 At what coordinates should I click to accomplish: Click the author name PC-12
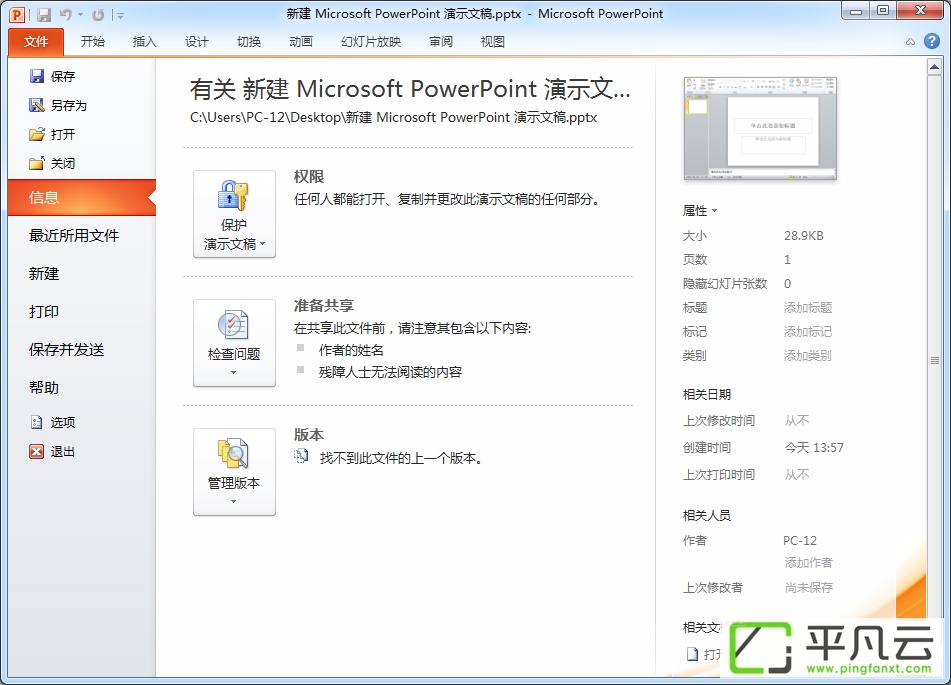[800, 540]
